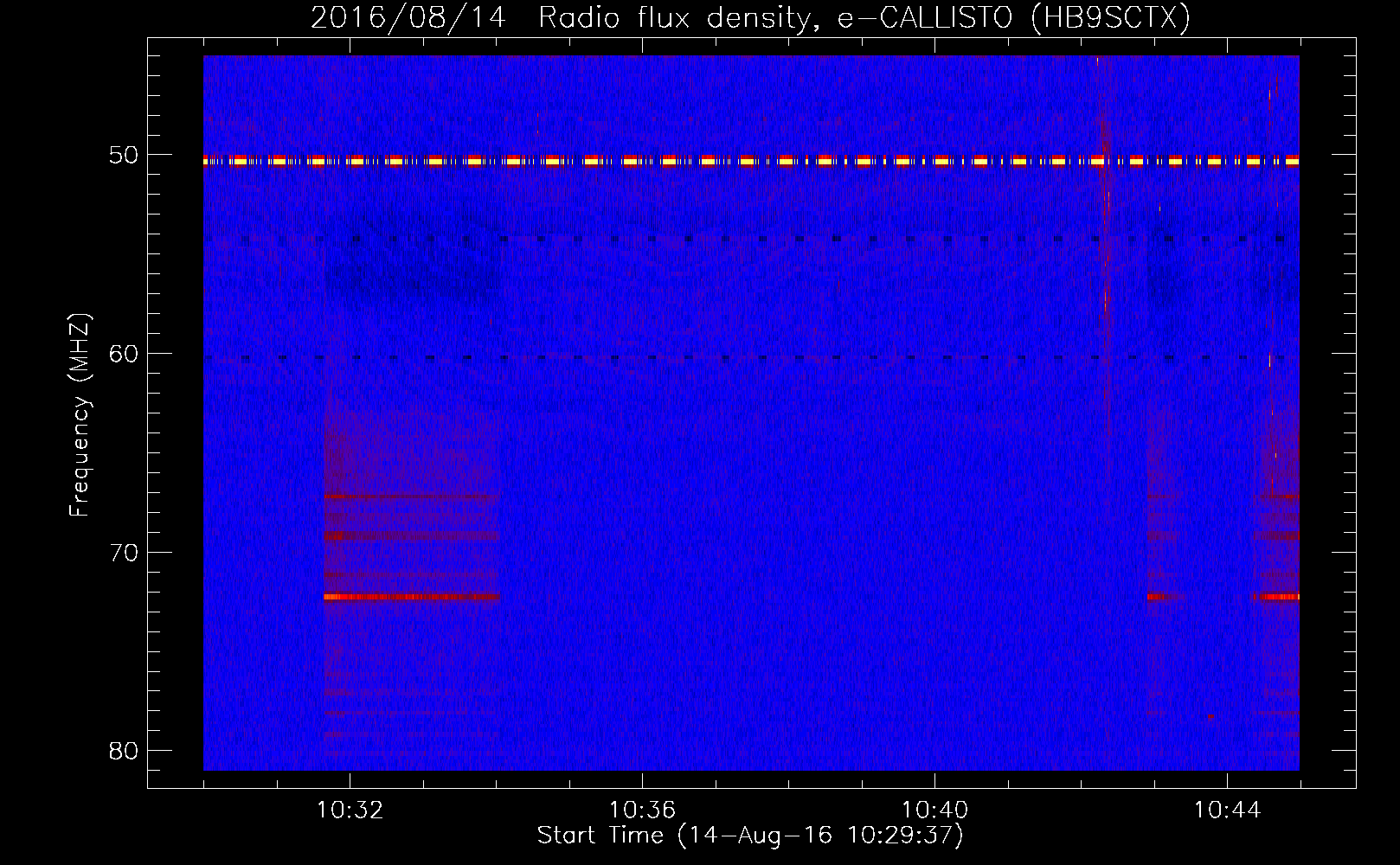
Task: Click the 10:32 time tick label
Action: [x=350, y=810]
